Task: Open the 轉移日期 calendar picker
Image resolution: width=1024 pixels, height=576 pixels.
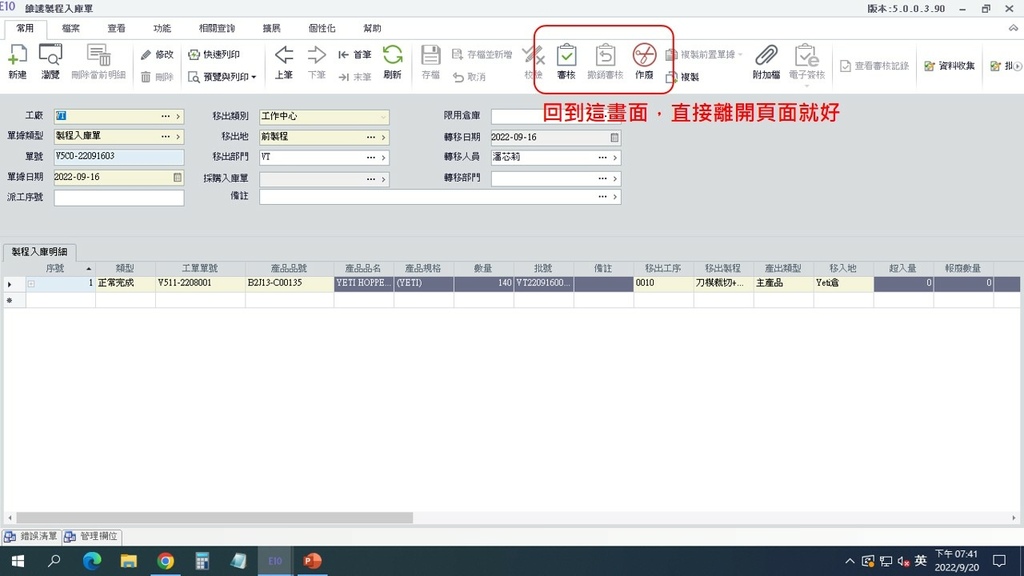Action: (614, 137)
